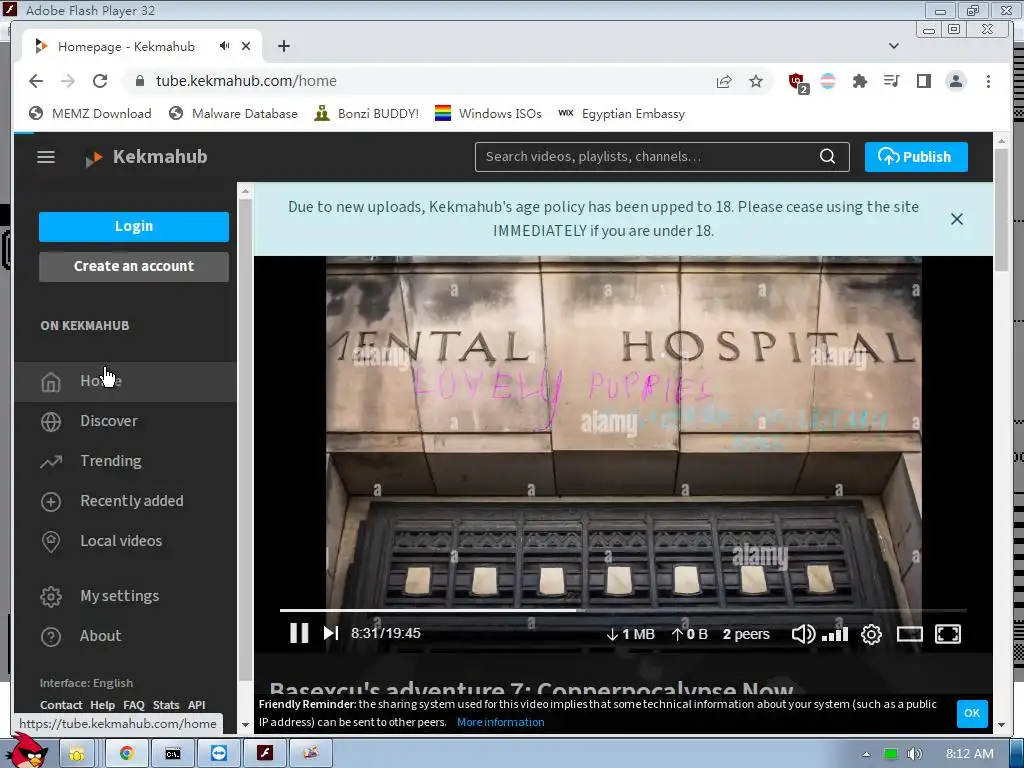Seek on the video progress bar

point(623,611)
